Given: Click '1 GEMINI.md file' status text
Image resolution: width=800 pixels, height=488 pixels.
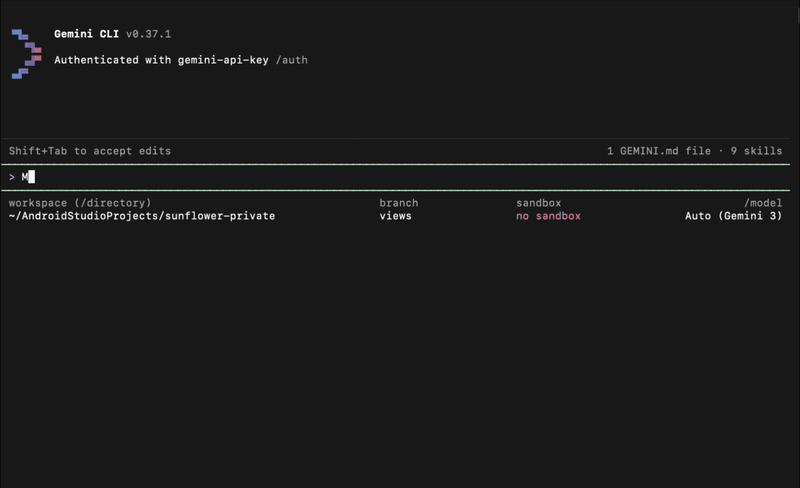Looking at the screenshot, I should (659, 151).
